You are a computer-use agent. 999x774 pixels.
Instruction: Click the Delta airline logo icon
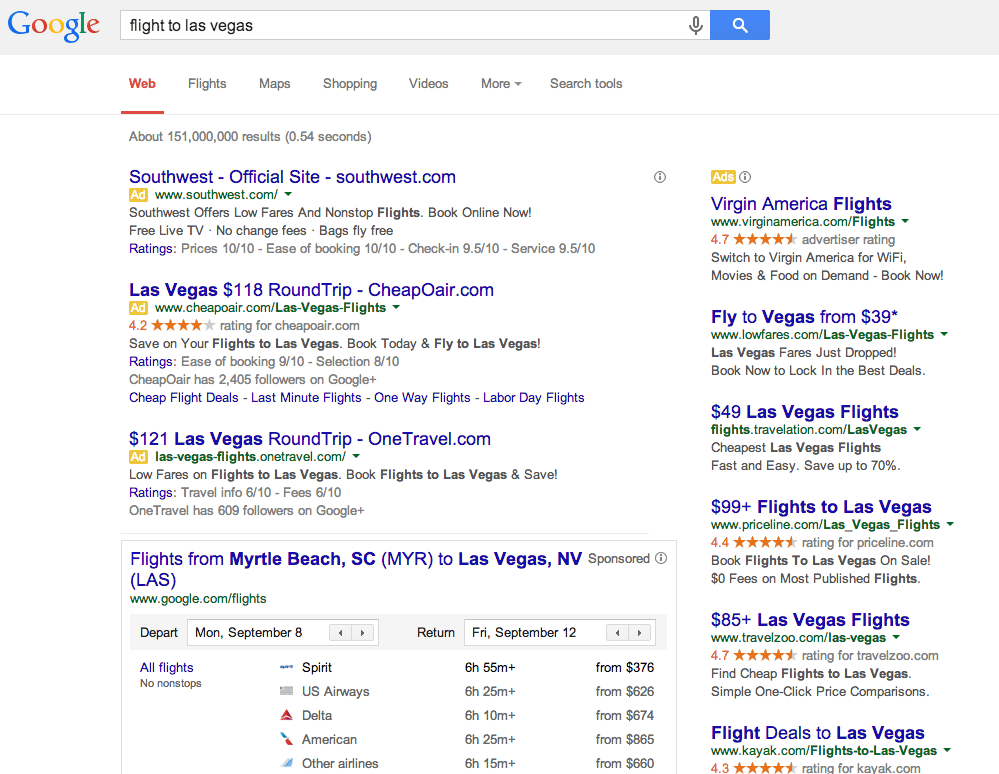click(287, 715)
